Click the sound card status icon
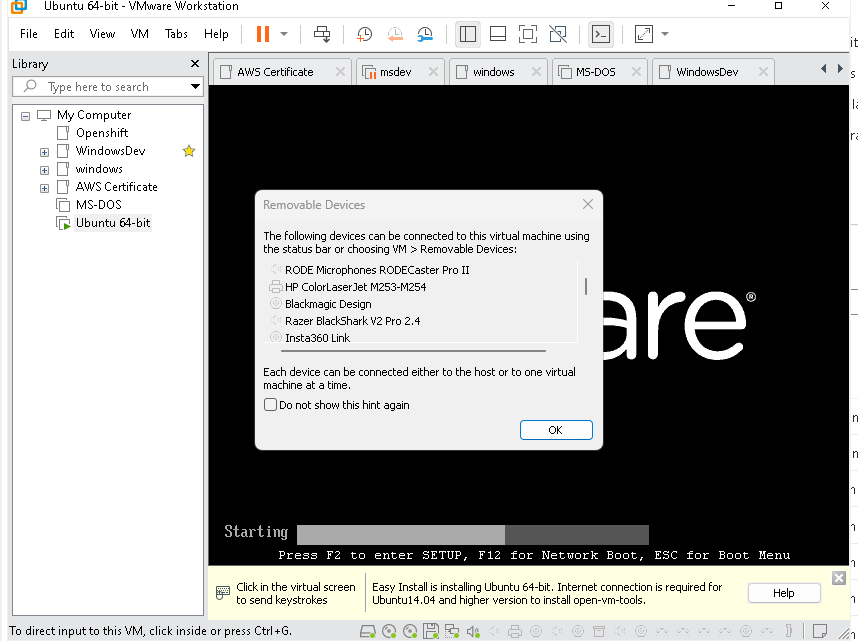This screenshot has width=858, height=641. [x=473, y=631]
